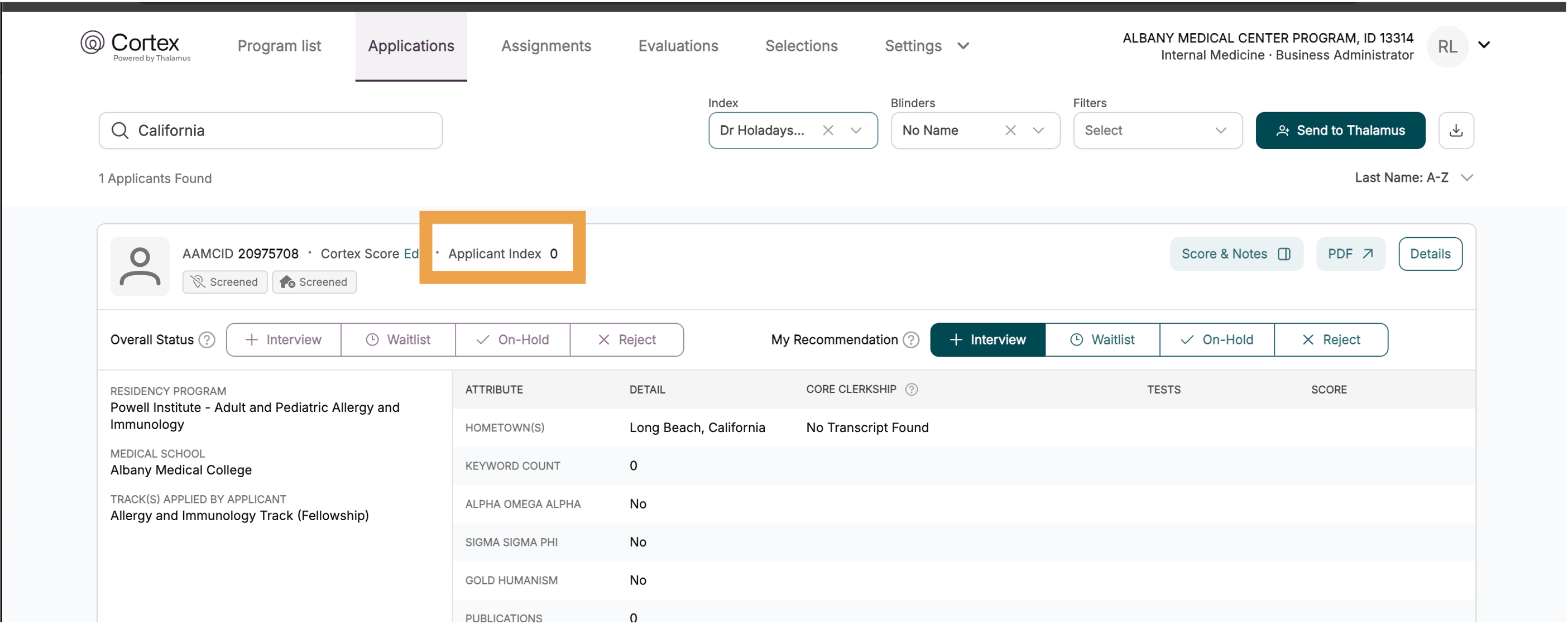
Task: Open the Settings menu
Action: click(927, 46)
